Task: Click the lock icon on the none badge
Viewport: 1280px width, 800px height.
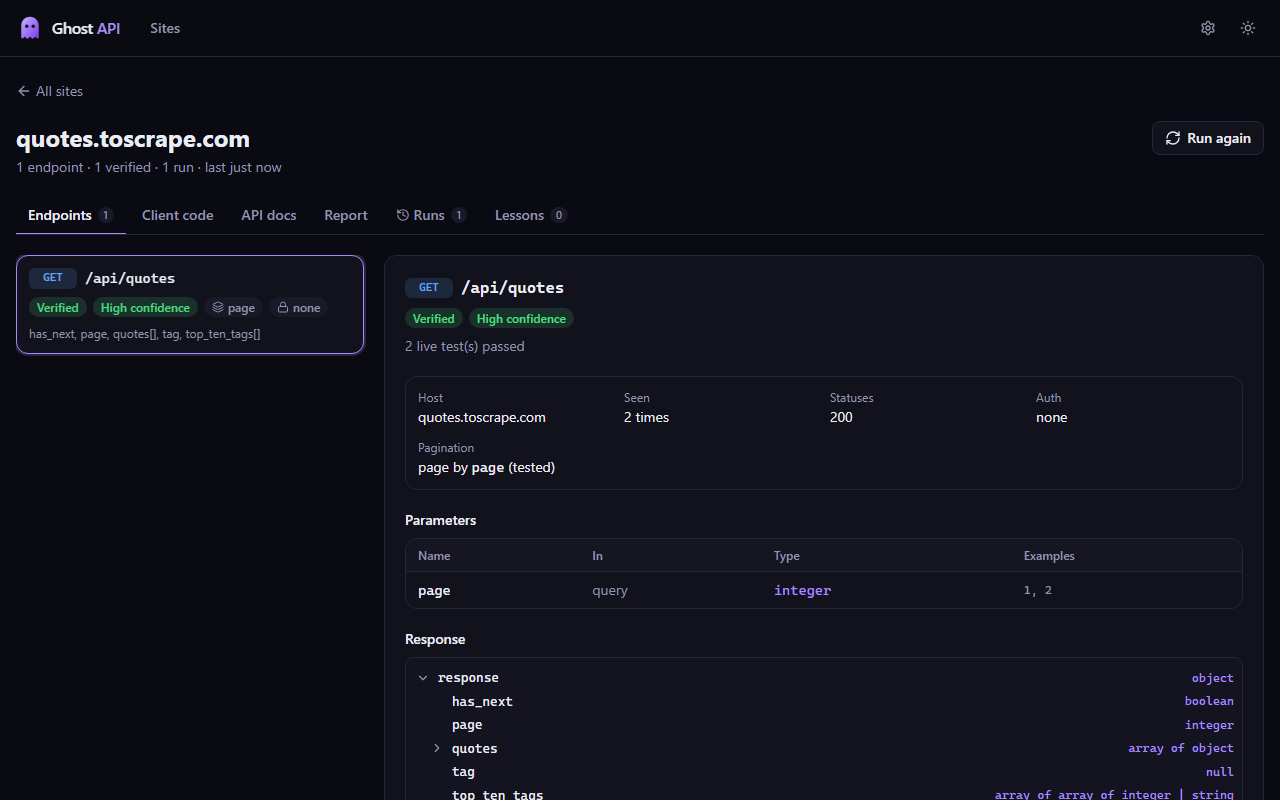Action: point(283,308)
